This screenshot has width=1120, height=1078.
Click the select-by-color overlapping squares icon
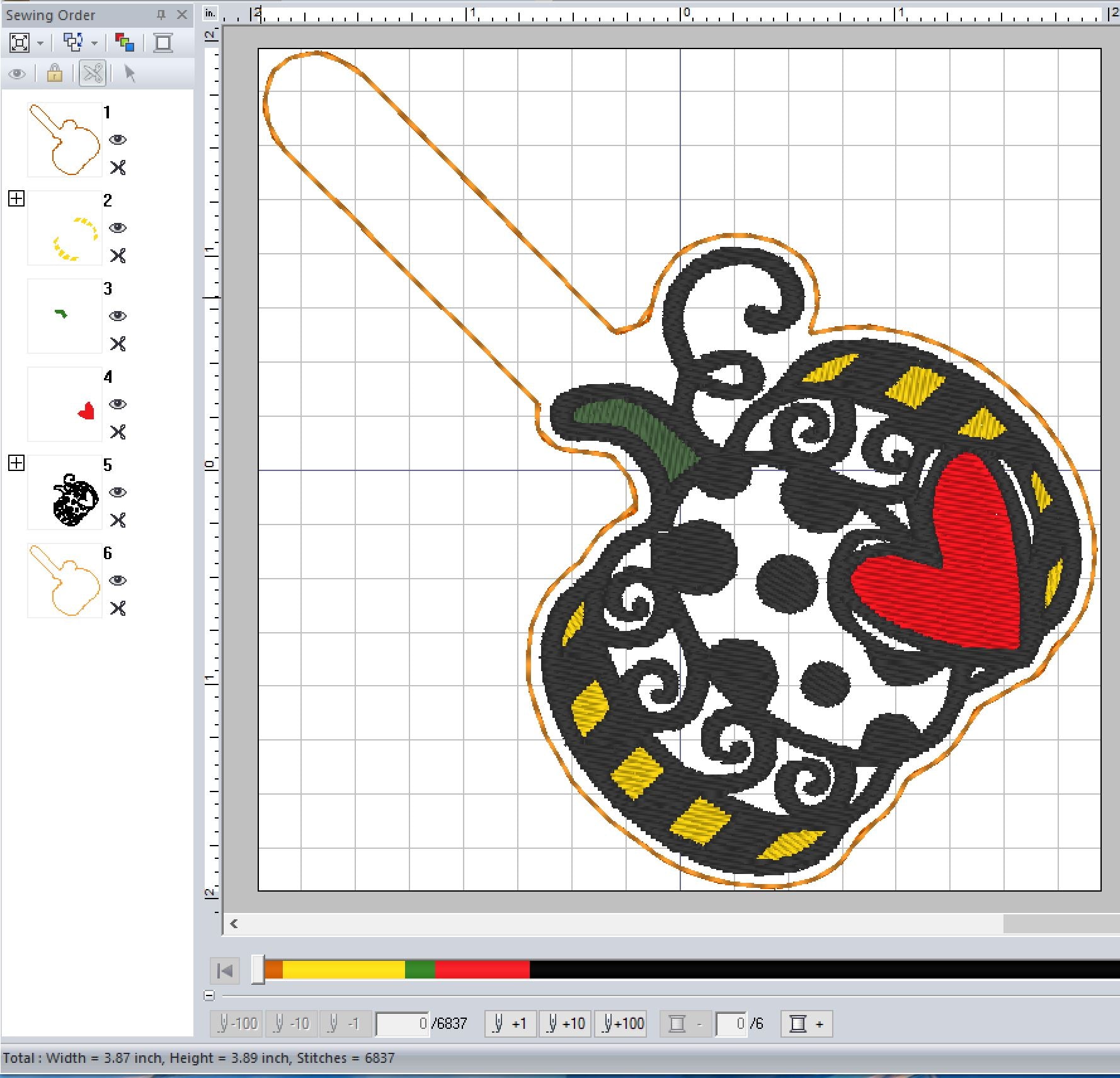click(x=73, y=43)
